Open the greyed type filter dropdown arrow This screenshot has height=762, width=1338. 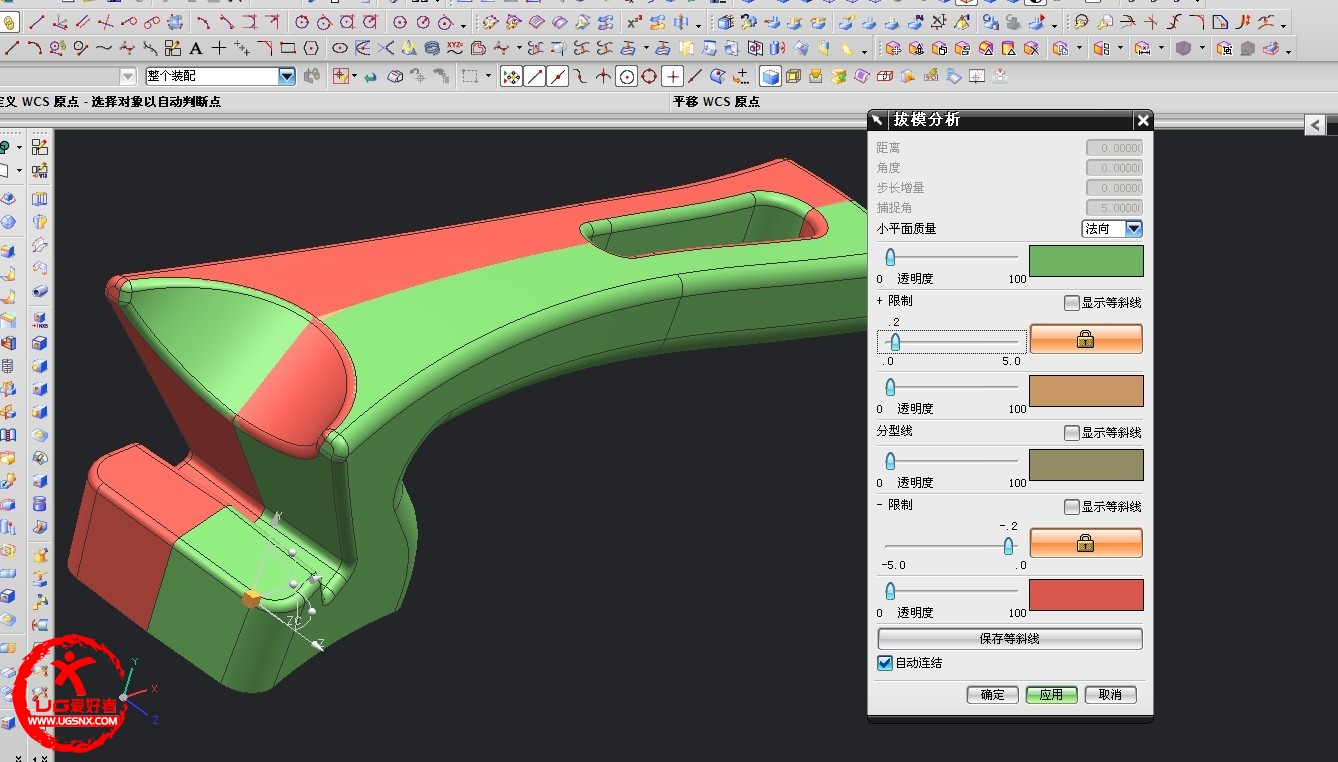128,76
